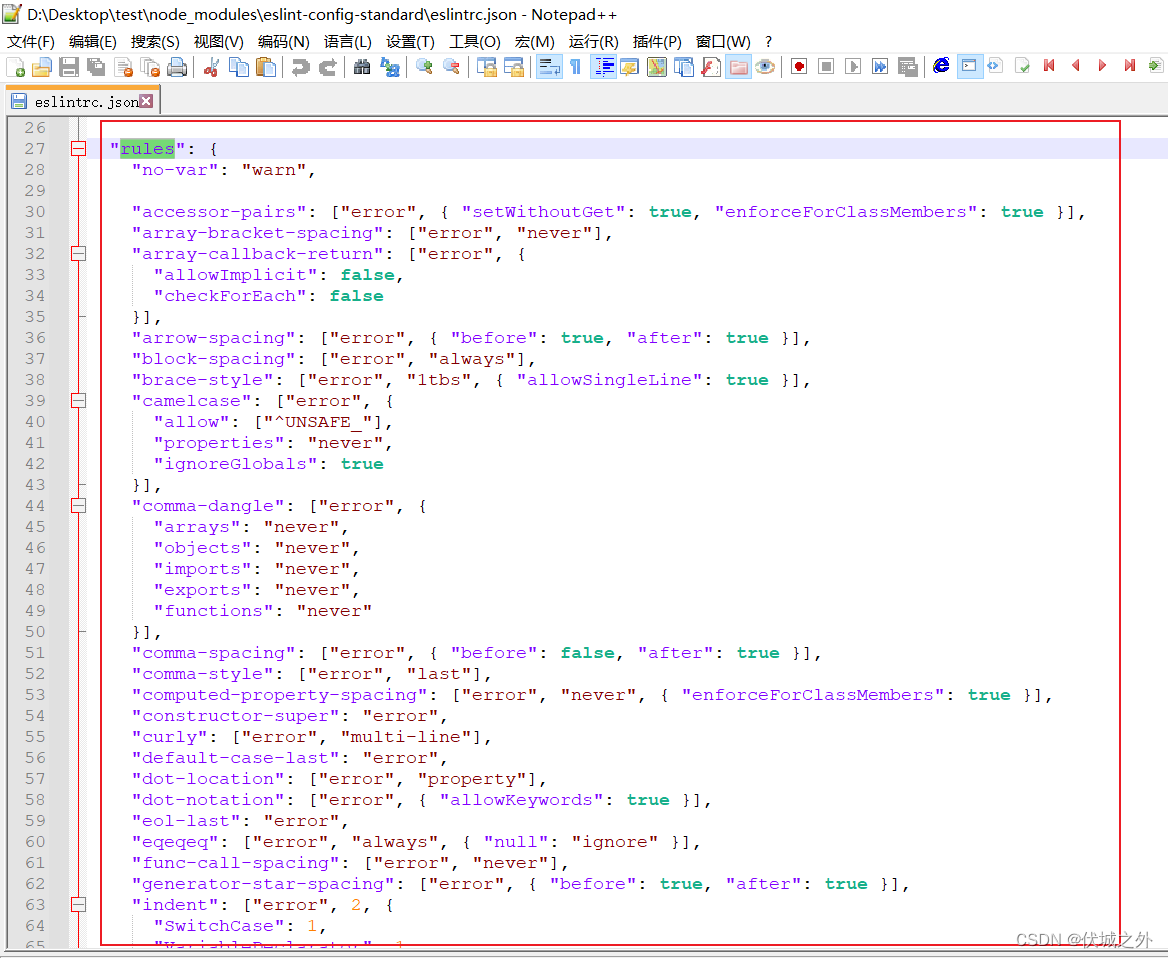This screenshot has width=1168, height=958.
Task: Collapse the "rules" block fold marker
Action: (x=78, y=149)
